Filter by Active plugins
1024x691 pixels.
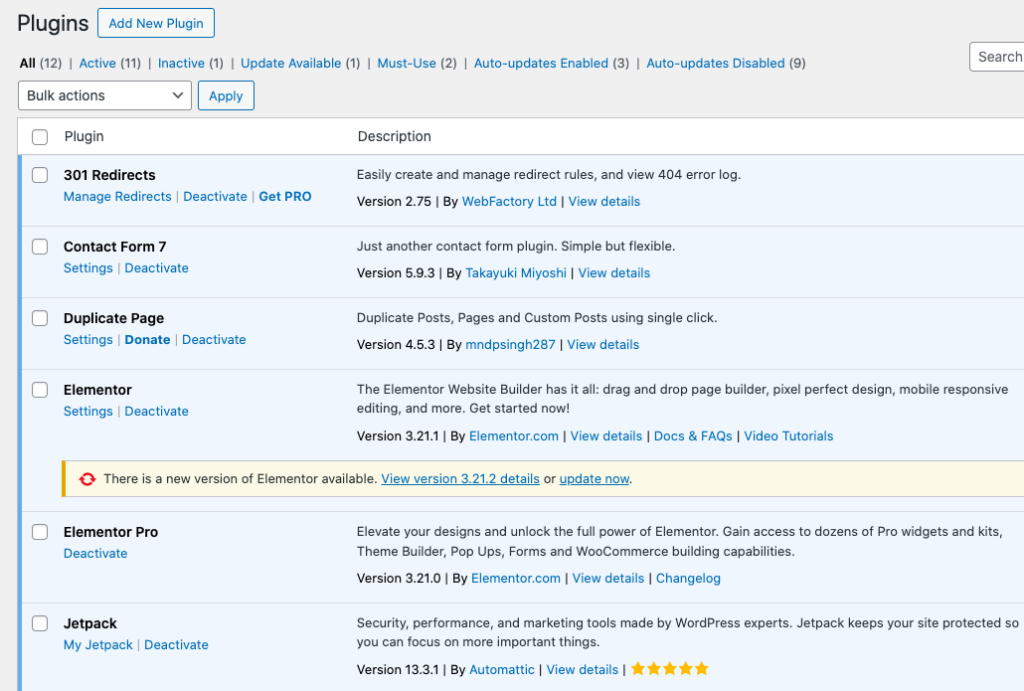click(x=97, y=63)
